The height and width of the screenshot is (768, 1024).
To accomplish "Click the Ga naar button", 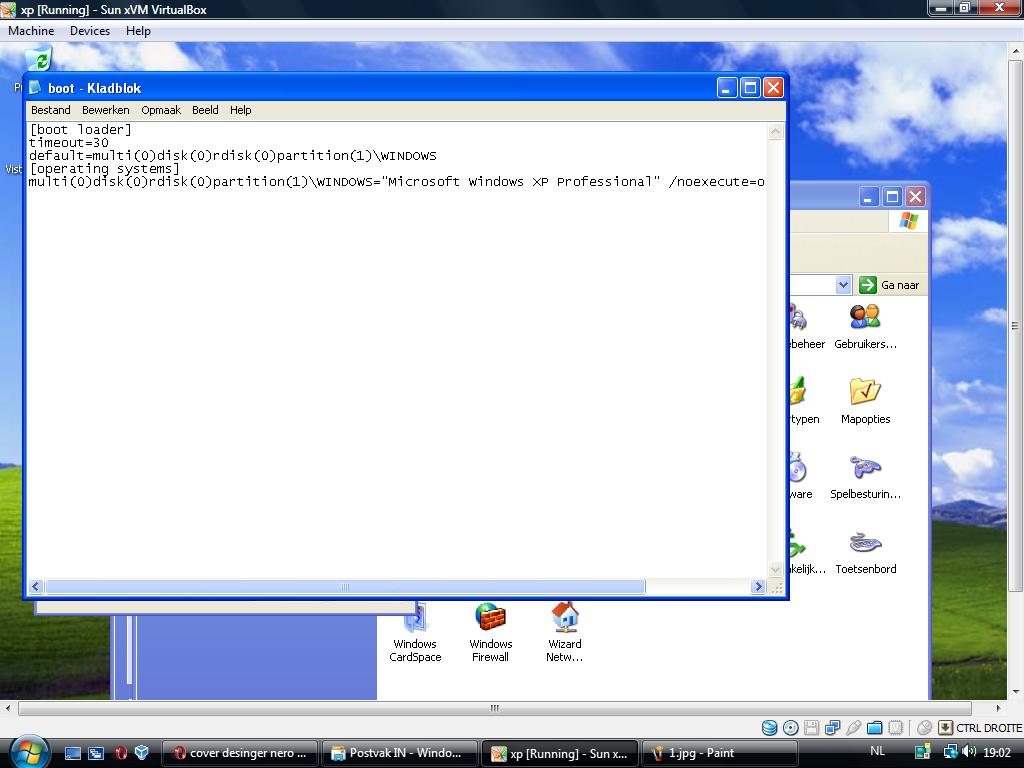I will [890, 285].
